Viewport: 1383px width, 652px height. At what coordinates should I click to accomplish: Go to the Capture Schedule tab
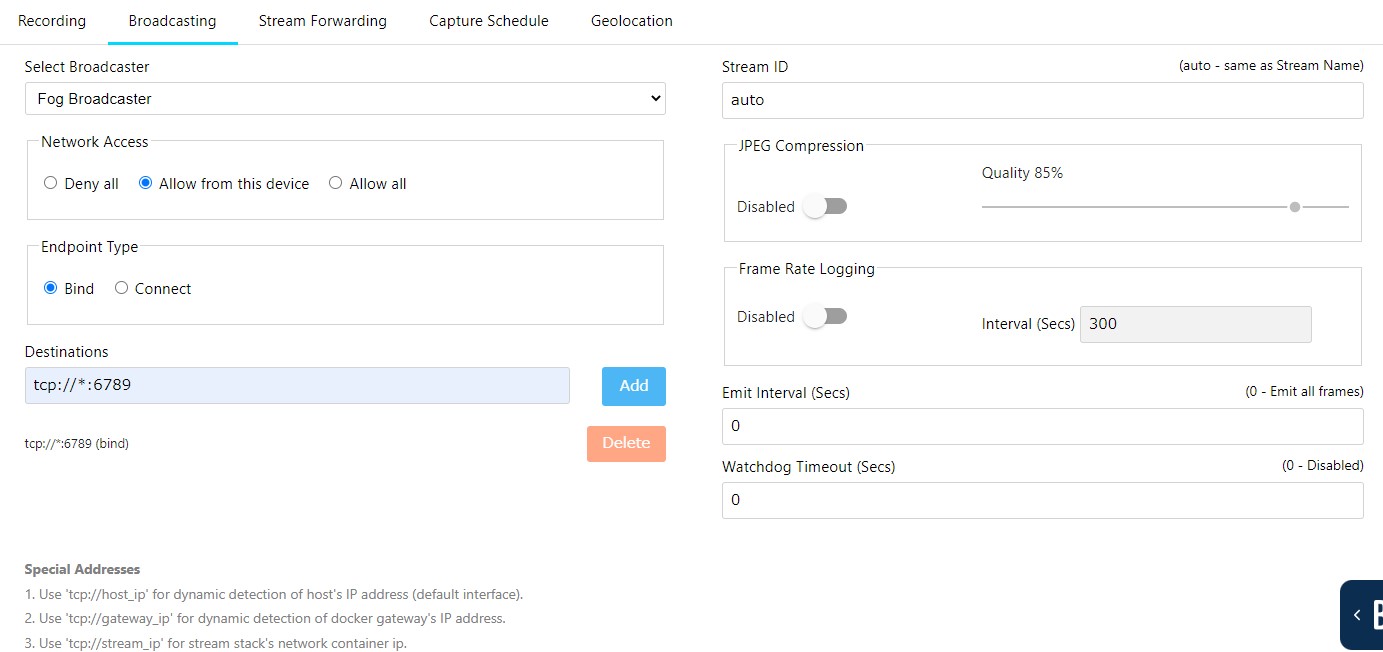[x=488, y=21]
